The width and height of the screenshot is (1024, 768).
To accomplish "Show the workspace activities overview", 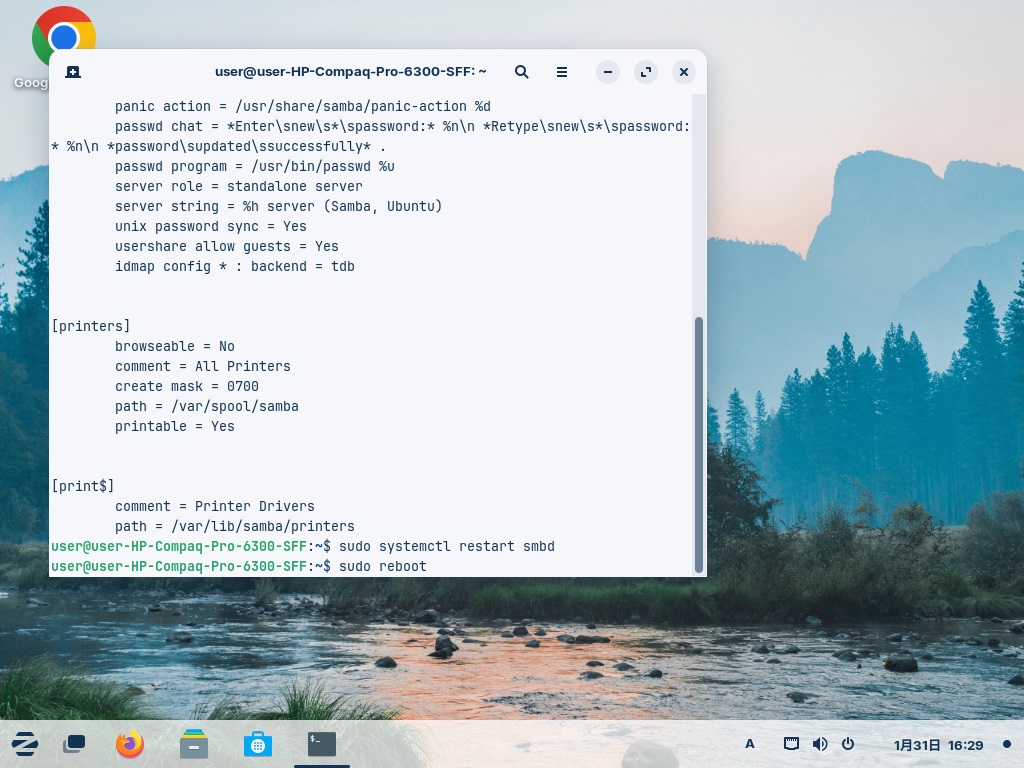I will [x=74, y=744].
